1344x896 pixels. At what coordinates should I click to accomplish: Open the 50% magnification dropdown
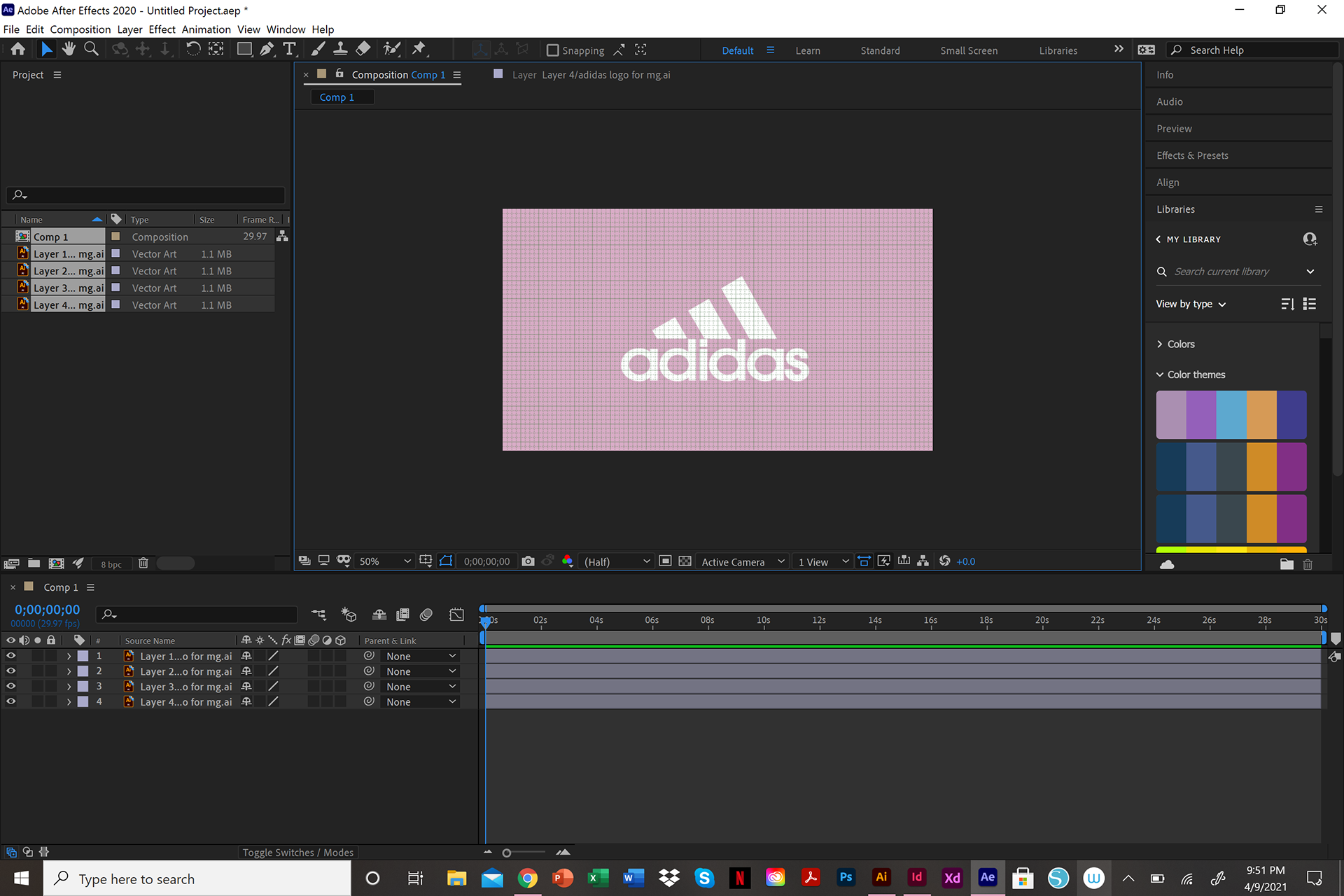click(384, 561)
